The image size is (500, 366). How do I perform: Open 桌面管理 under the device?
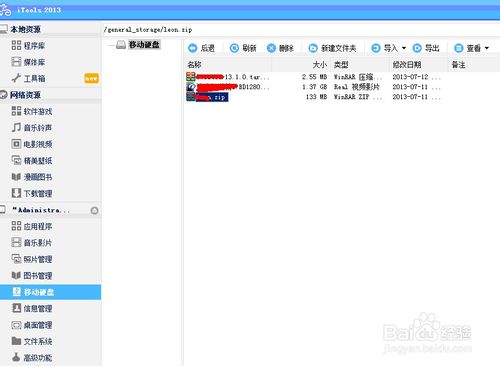tap(32, 325)
